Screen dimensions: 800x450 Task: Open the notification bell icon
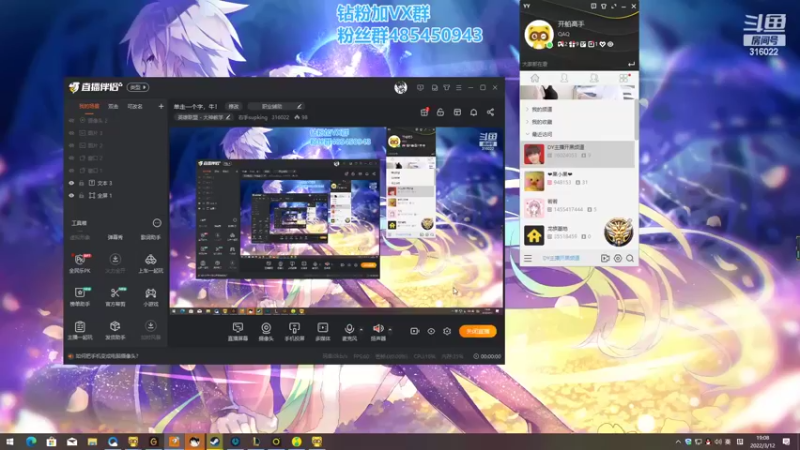pyautogui.click(x=473, y=112)
